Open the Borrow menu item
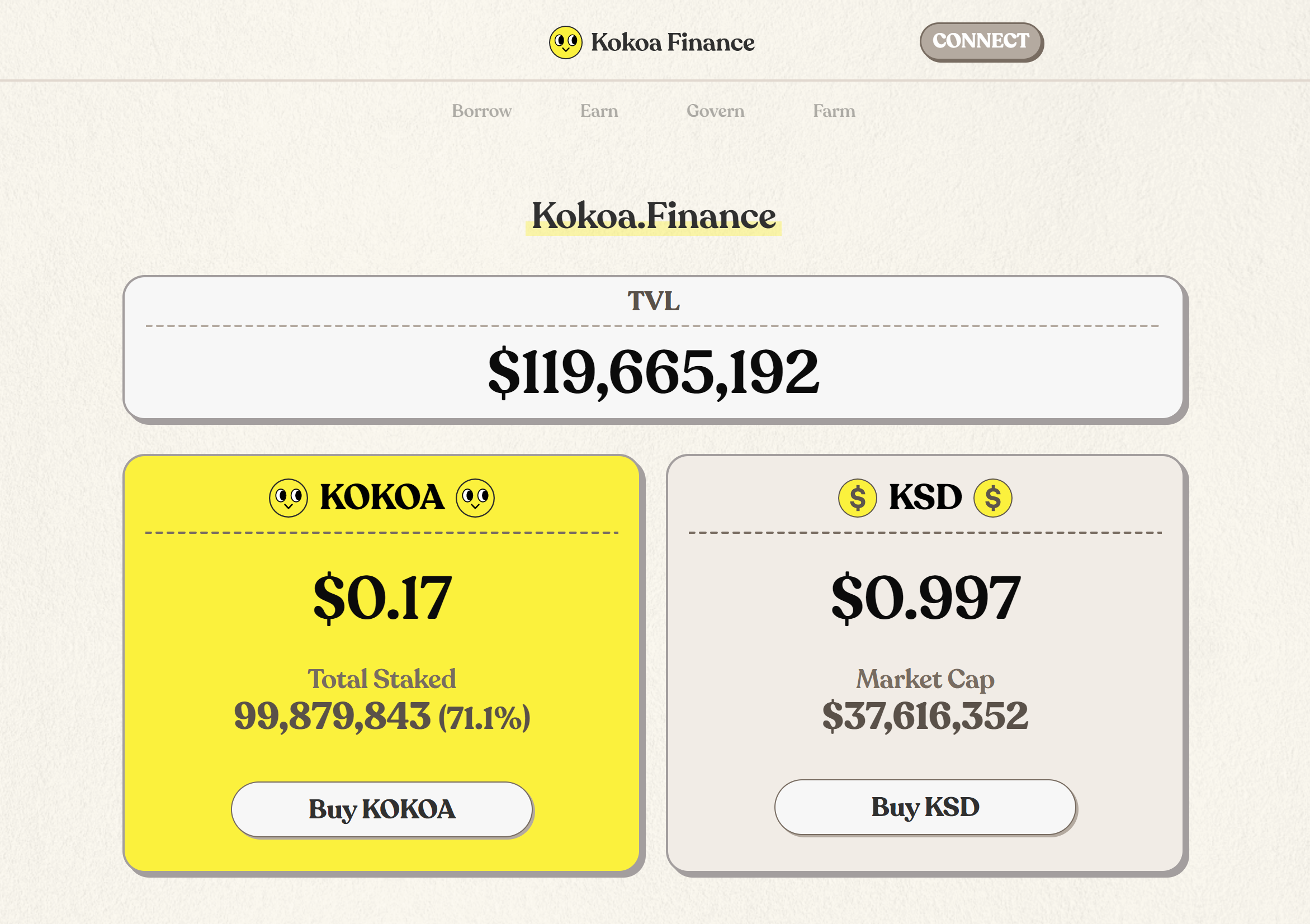The height and width of the screenshot is (924, 1310). click(481, 111)
